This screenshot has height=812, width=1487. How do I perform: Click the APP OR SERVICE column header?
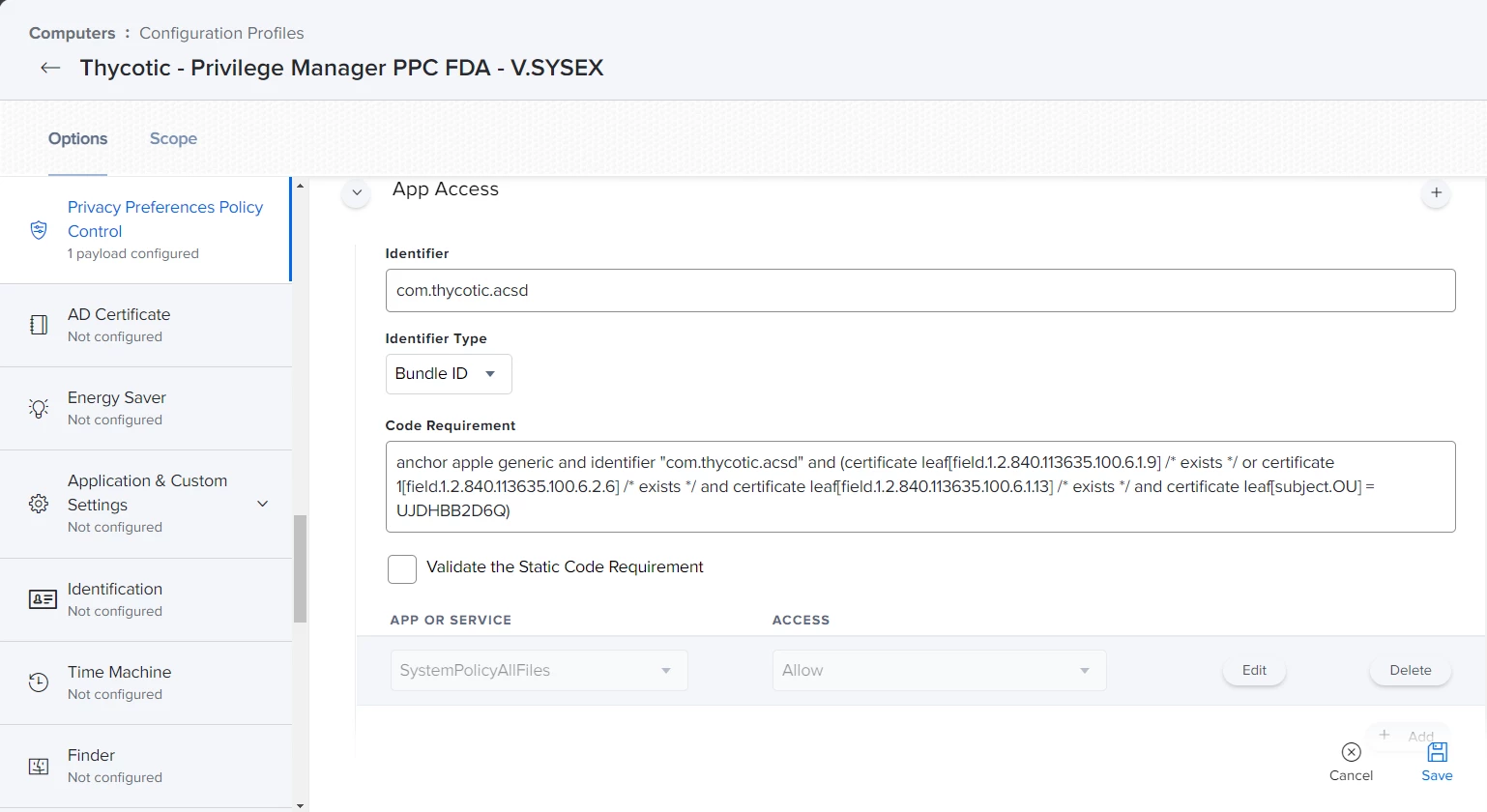(451, 620)
